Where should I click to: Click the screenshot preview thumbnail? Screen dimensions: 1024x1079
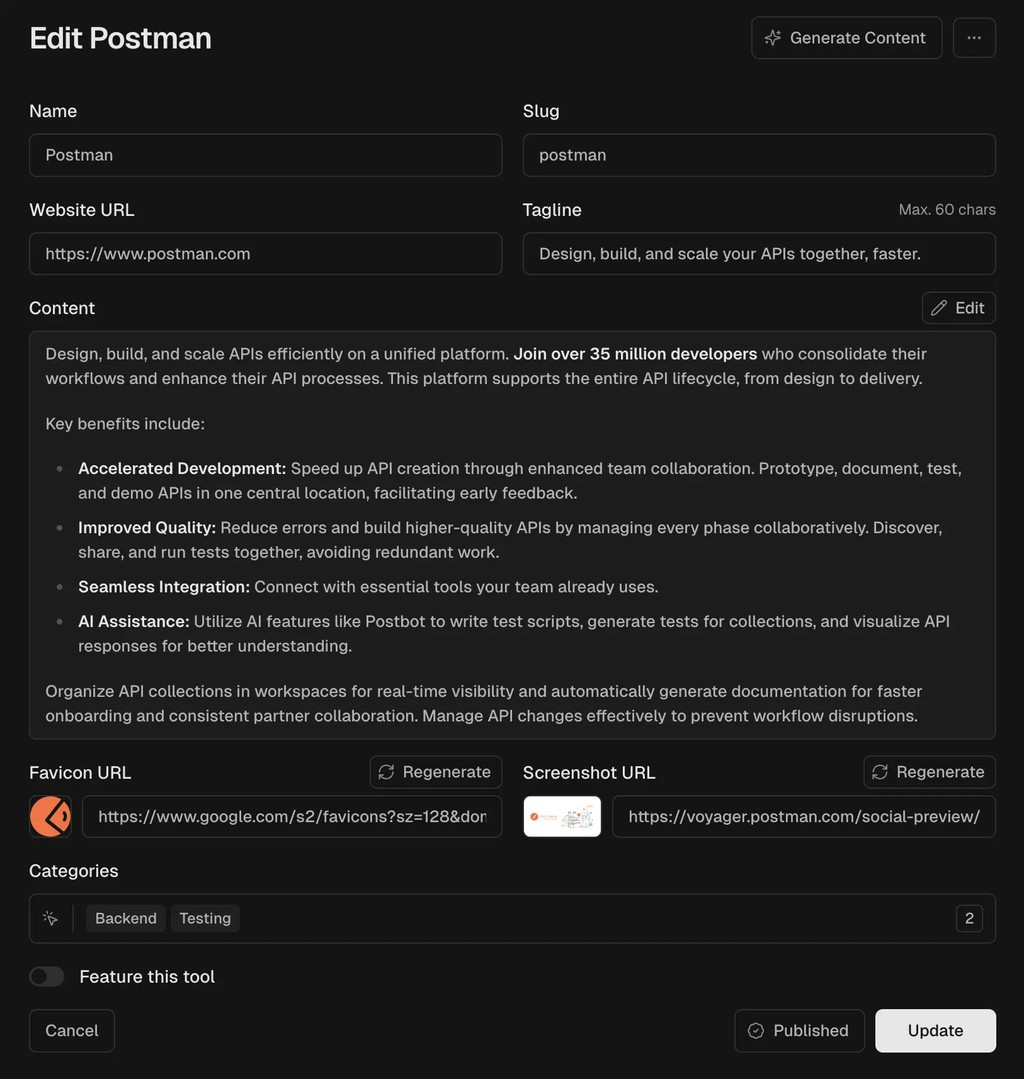point(562,816)
